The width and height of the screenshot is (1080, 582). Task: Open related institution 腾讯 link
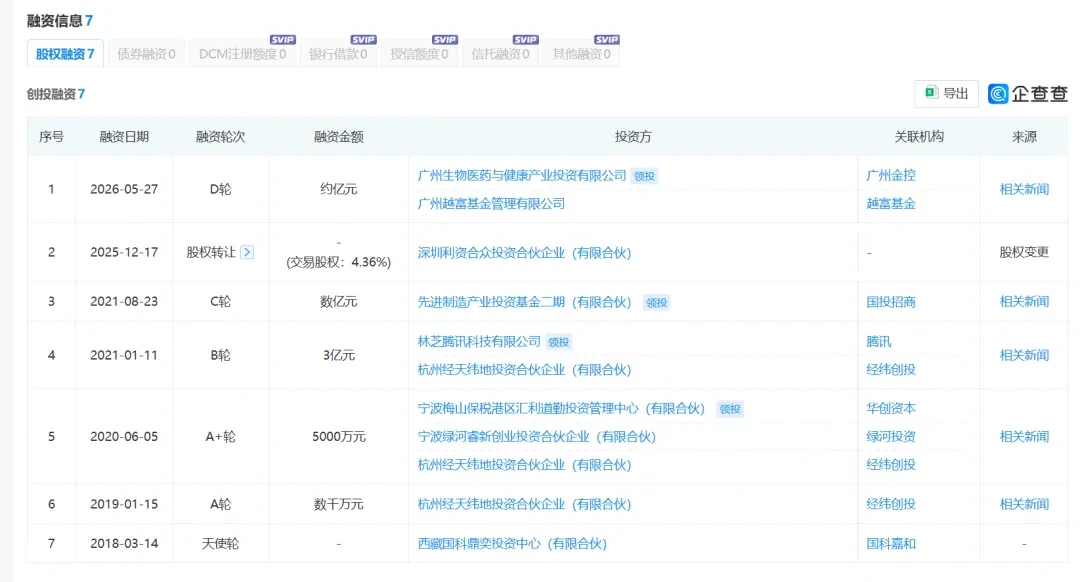point(879,342)
